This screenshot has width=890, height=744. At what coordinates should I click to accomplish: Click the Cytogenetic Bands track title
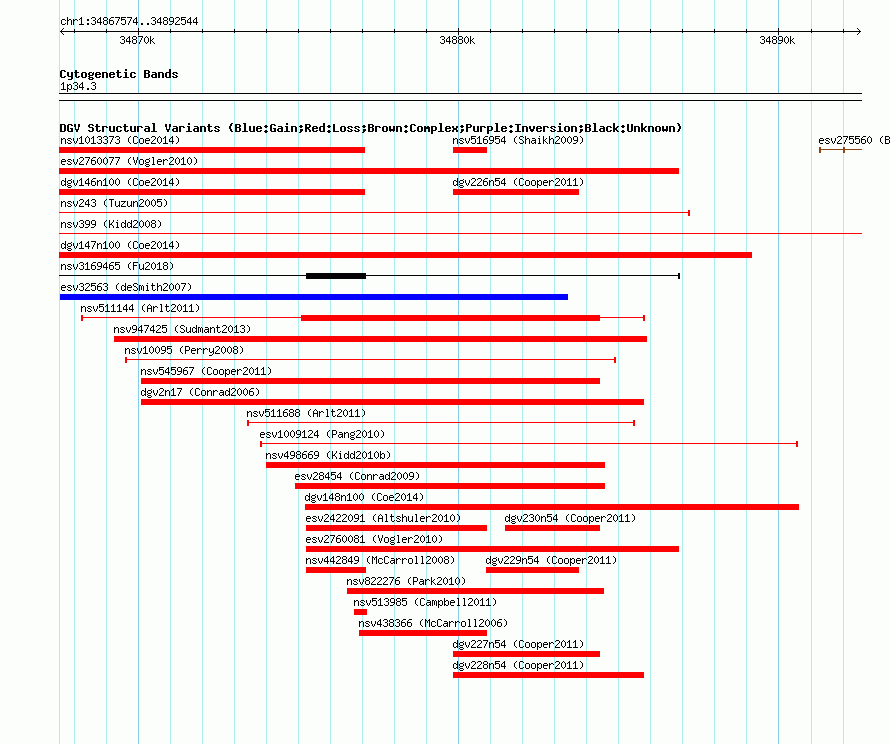pos(119,74)
